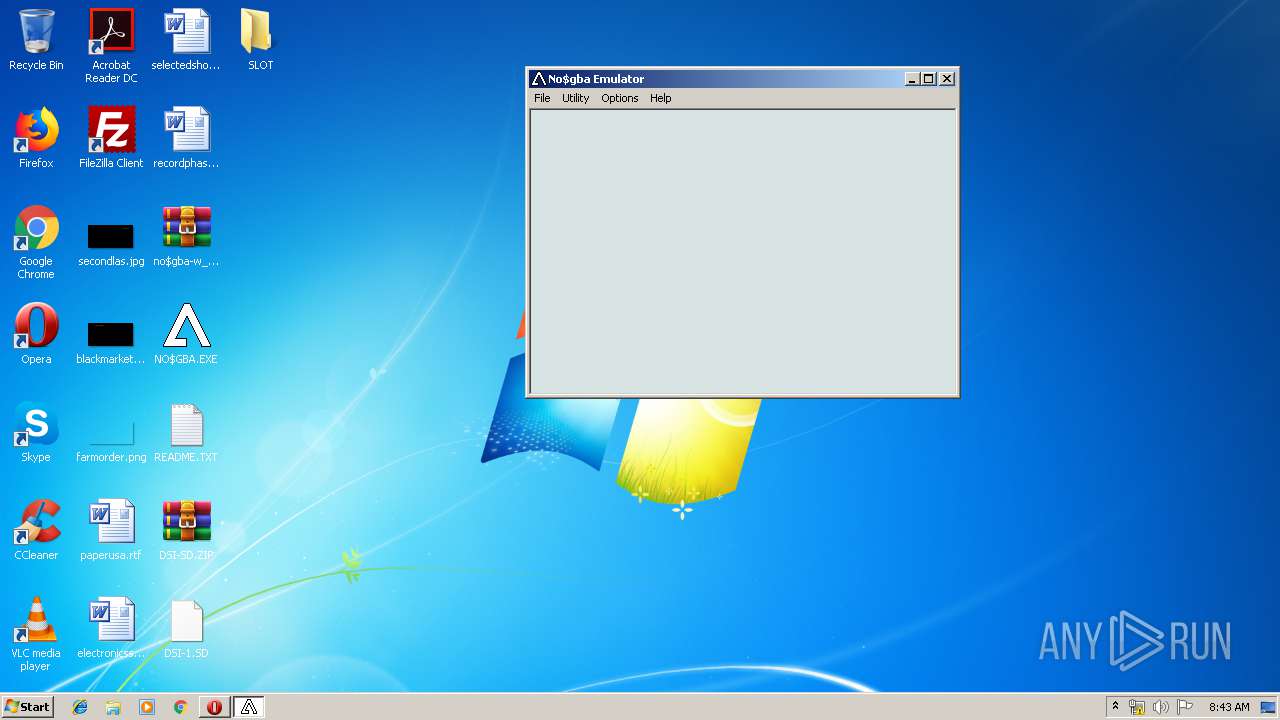Open the Help menu in No$gba
This screenshot has height=720, width=1280.
660,98
